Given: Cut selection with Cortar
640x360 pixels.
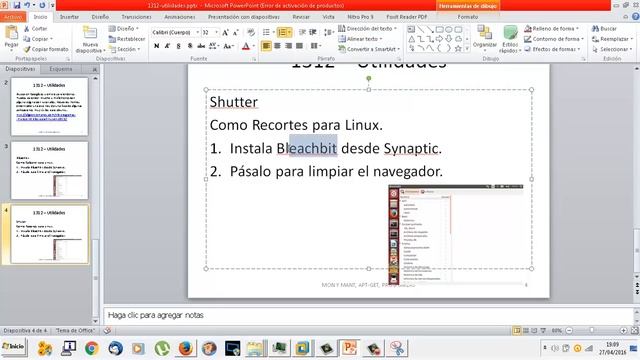Looking at the screenshot, I should point(36,29).
